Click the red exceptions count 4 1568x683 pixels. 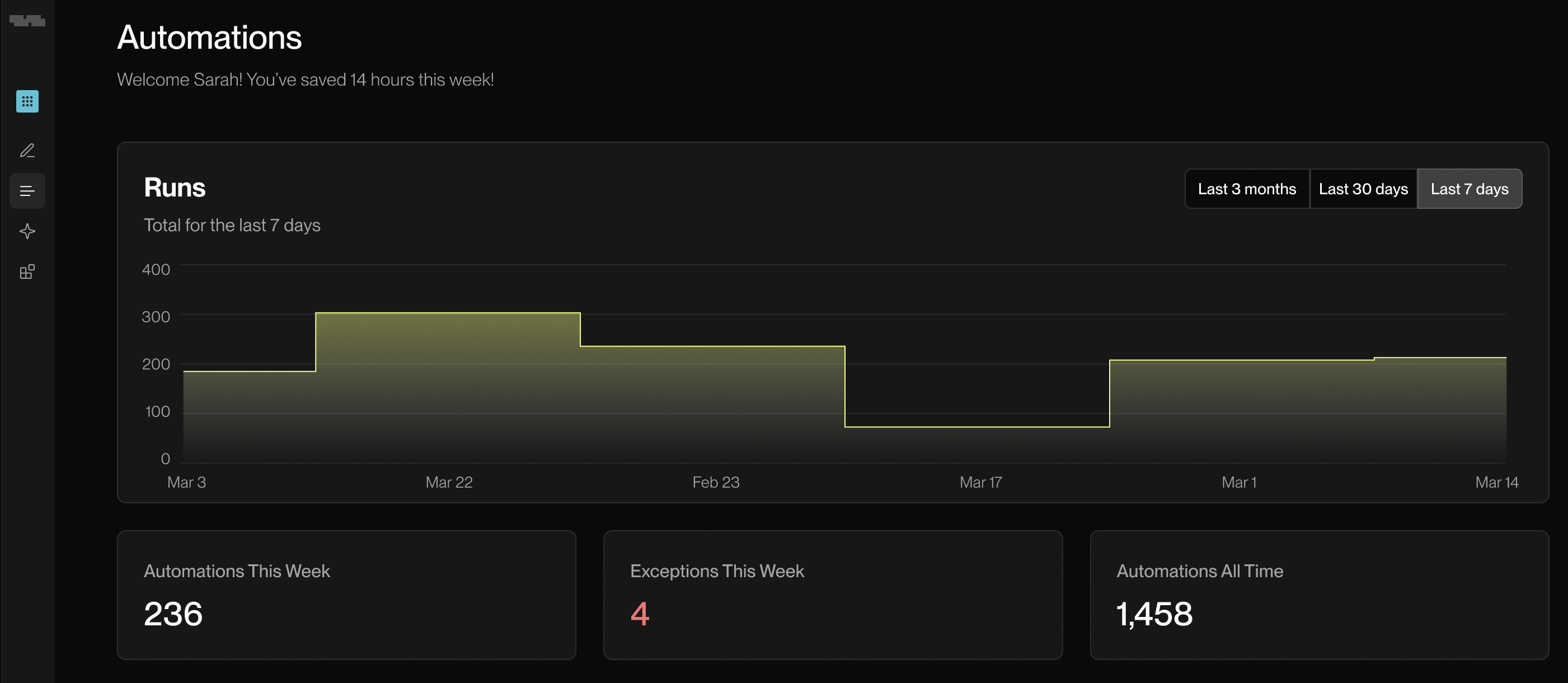(639, 614)
